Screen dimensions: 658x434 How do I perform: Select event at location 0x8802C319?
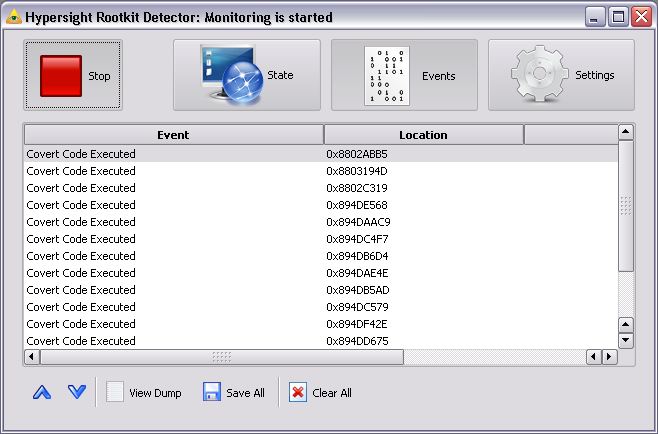(x=321, y=188)
